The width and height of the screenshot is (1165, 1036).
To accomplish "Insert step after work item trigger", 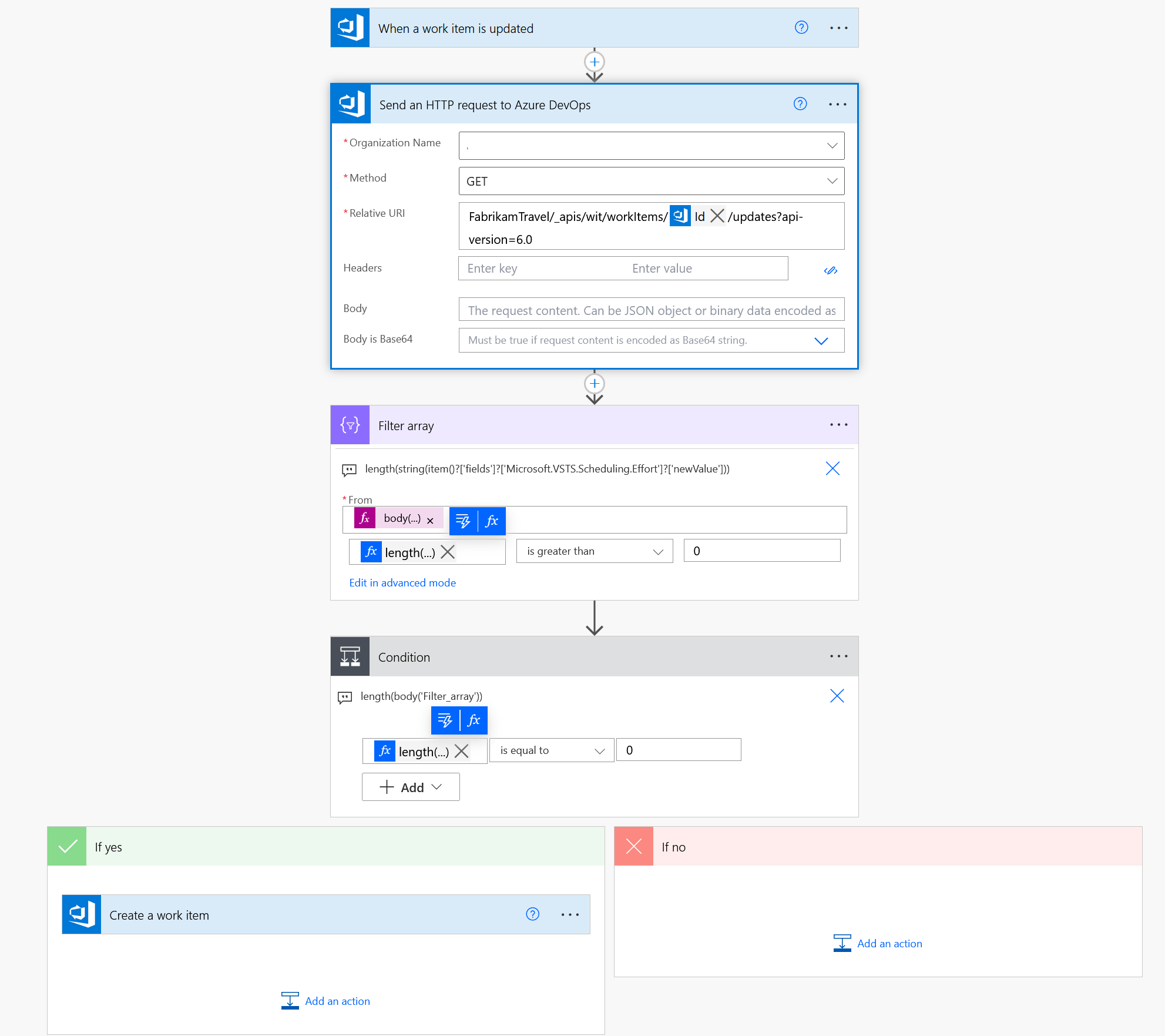I will point(595,62).
